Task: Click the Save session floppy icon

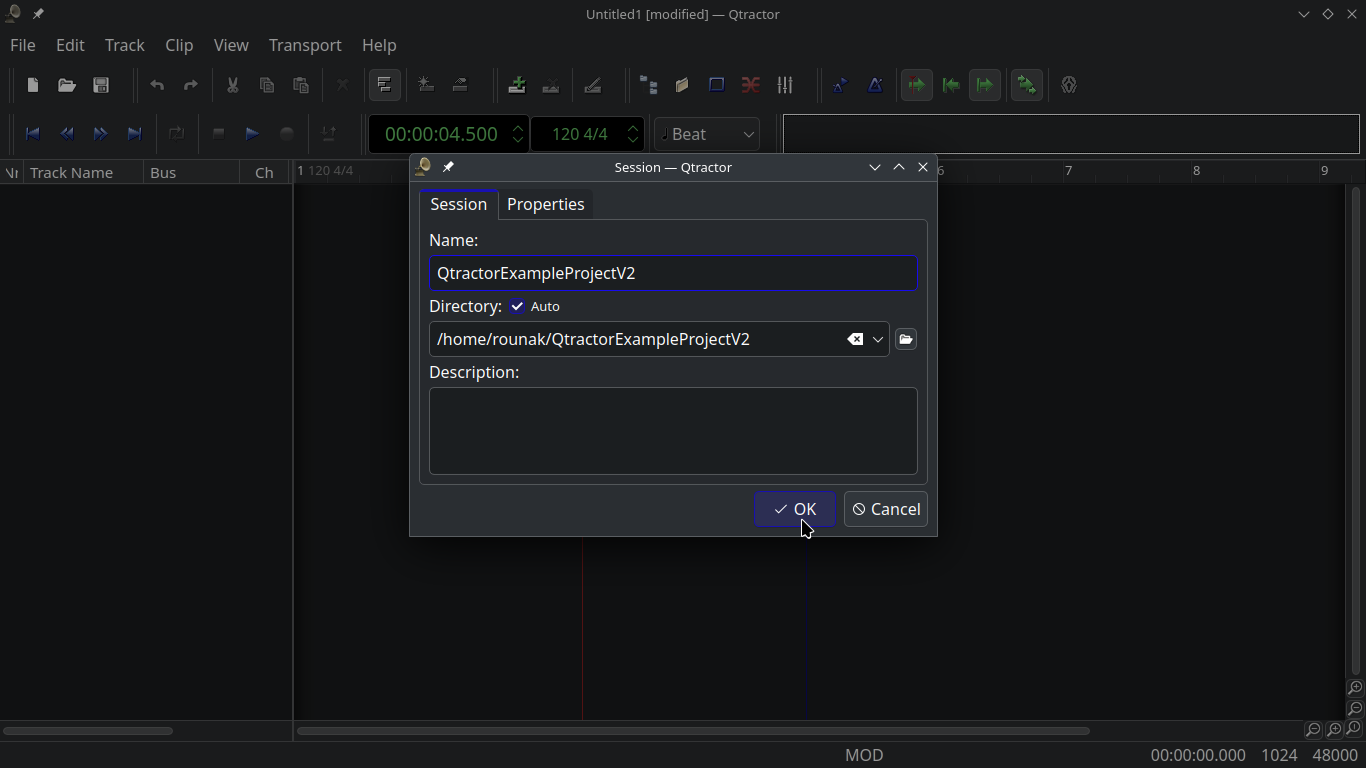Action: 101,86
